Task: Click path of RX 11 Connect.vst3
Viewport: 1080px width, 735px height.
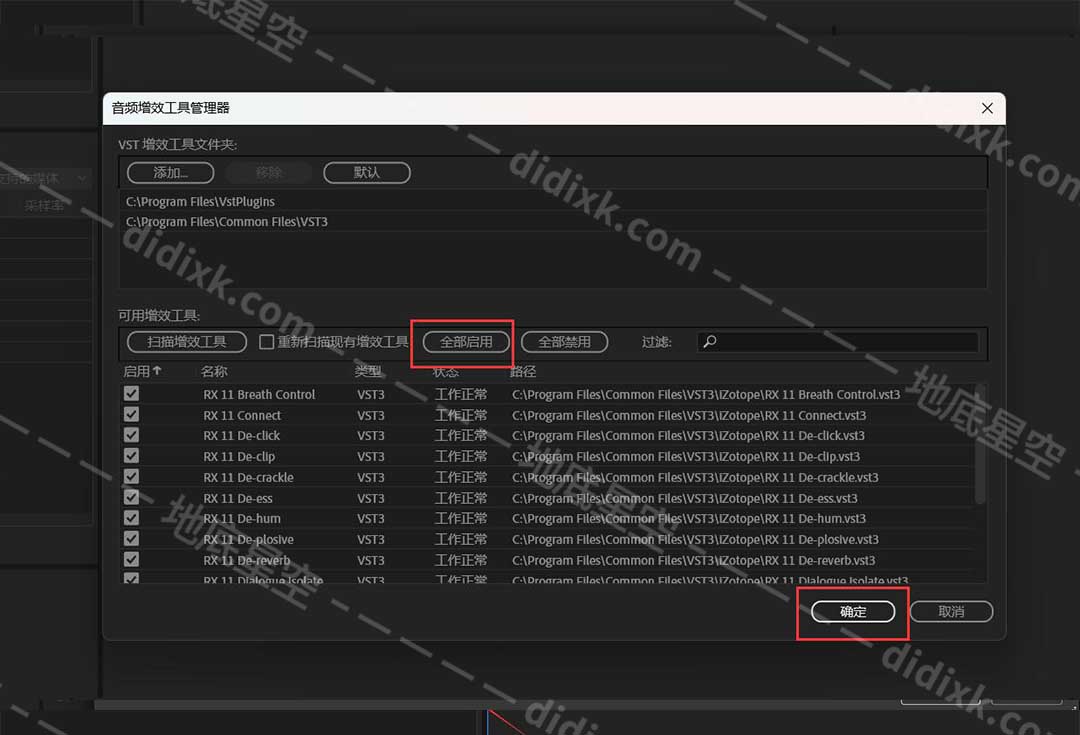Action: click(689, 415)
